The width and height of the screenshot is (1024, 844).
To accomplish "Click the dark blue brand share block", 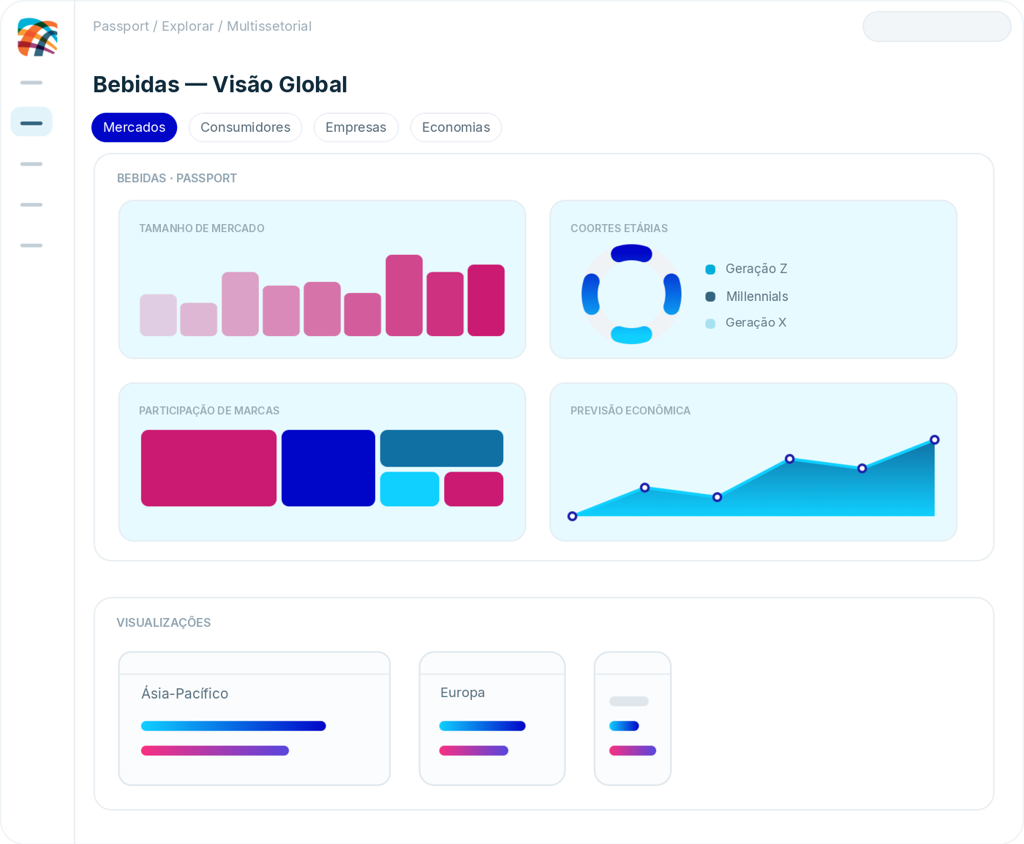I will pos(328,468).
